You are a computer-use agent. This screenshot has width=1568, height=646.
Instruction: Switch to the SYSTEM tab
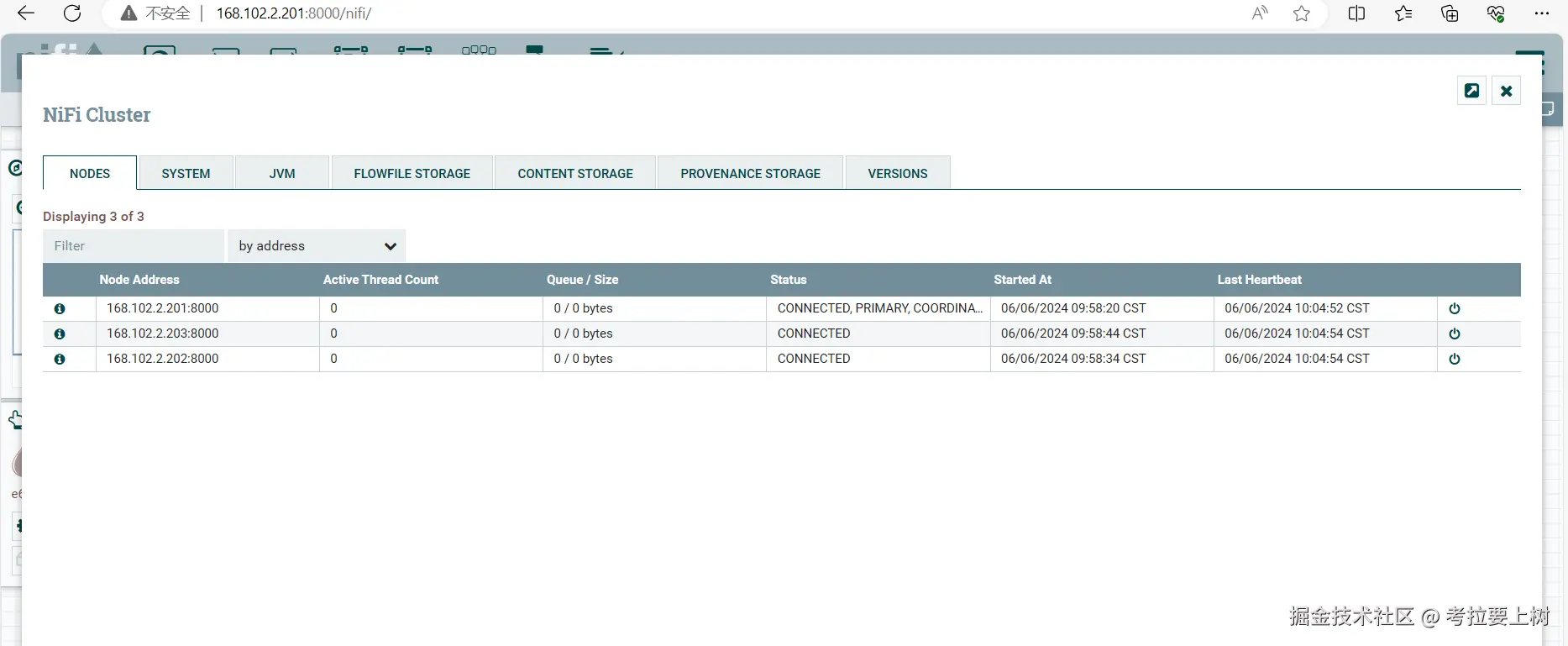pos(186,173)
